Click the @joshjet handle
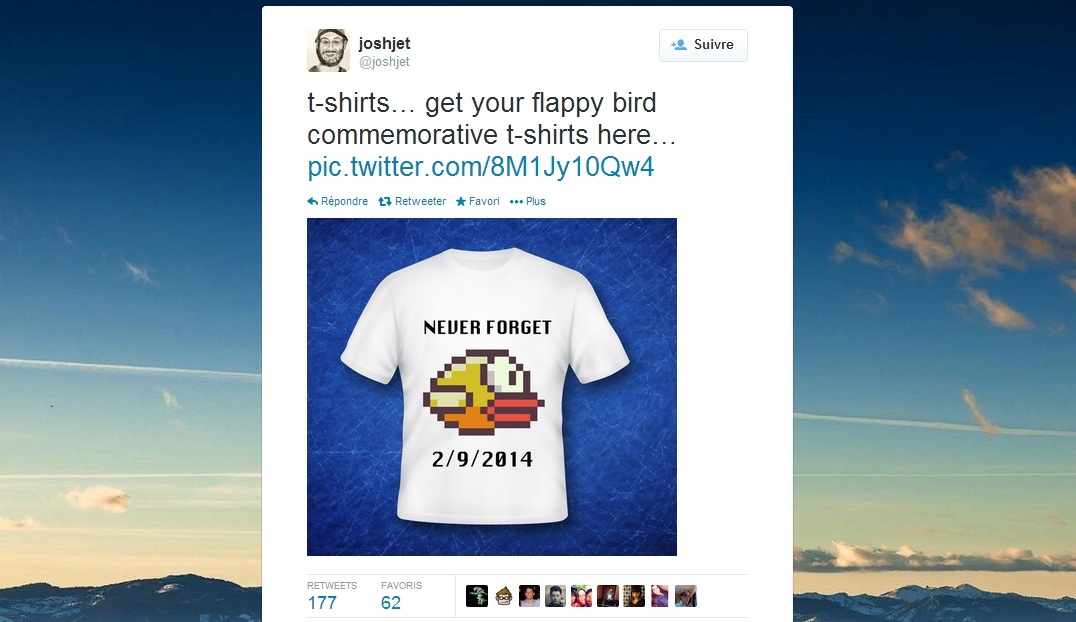 point(384,62)
